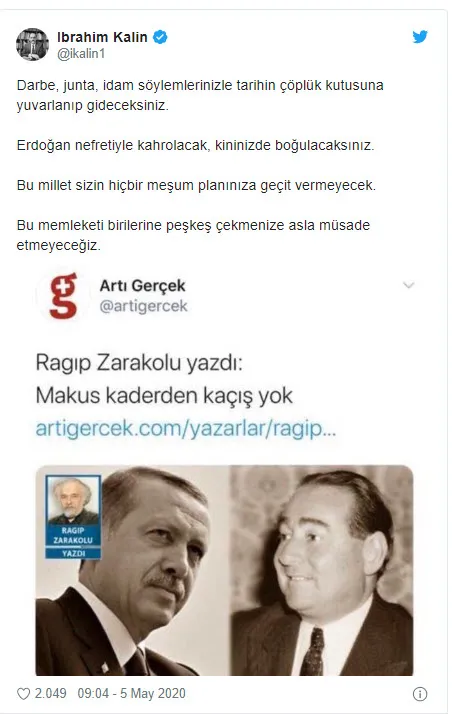Click Ibrahim Kalin's profile avatar
The height and width of the screenshot is (714, 456).
coord(32,44)
